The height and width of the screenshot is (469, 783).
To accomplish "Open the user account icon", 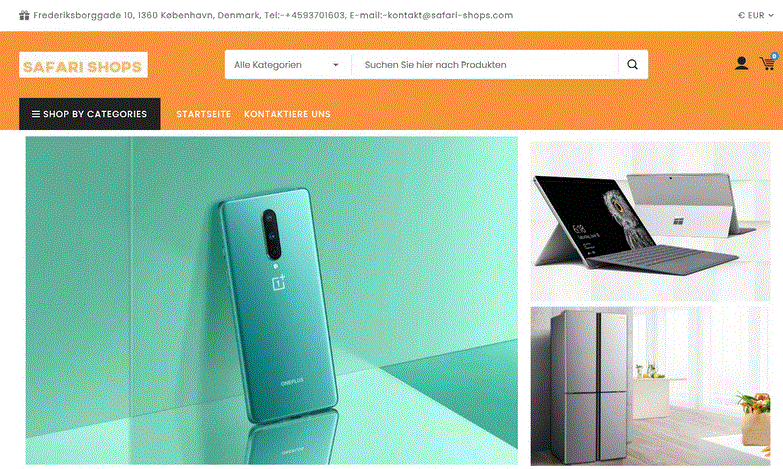I will 742,63.
